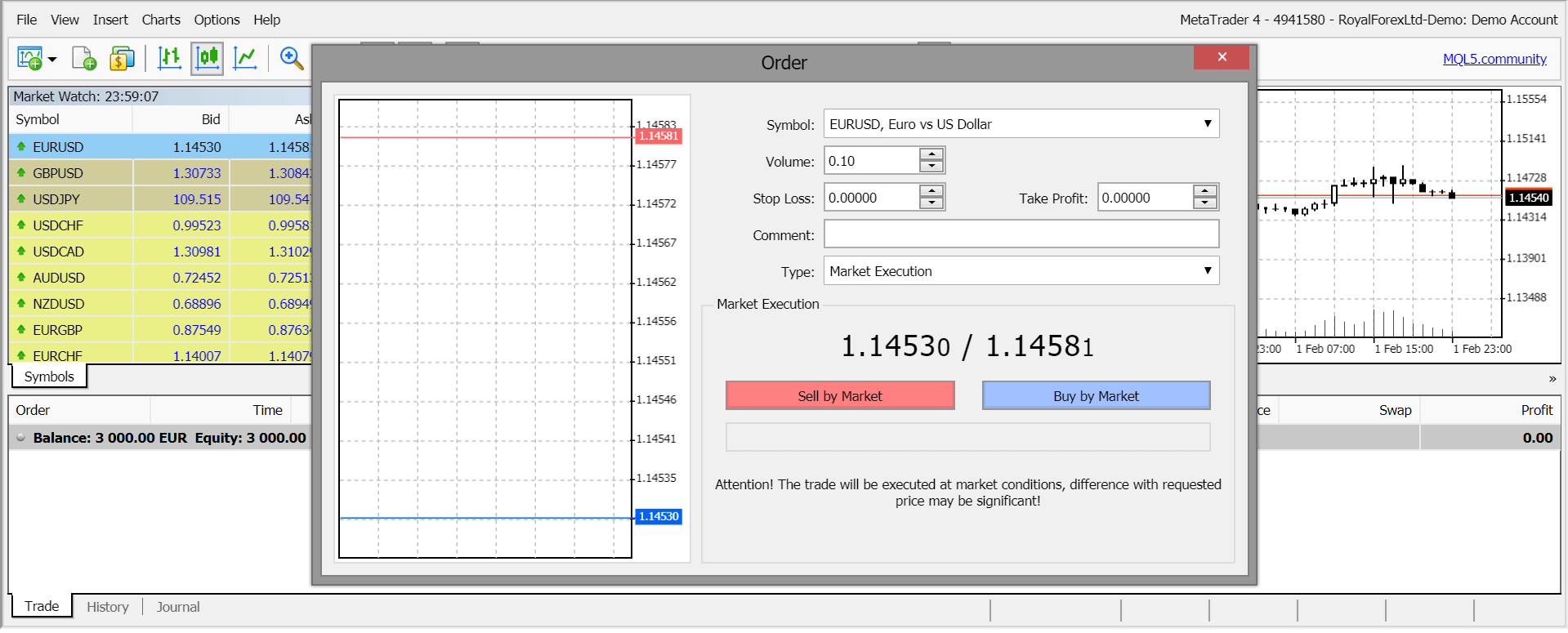
Task: Click the Take Profit input field
Action: (x=1145, y=198)
